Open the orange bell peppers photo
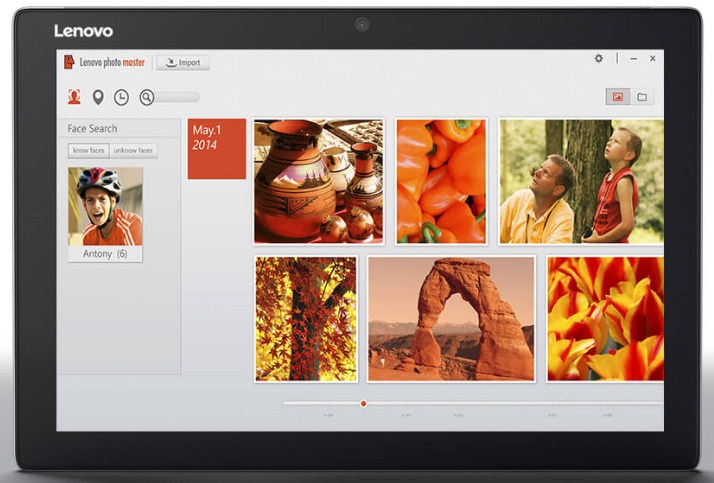714x483 pixels. [441, 181]
